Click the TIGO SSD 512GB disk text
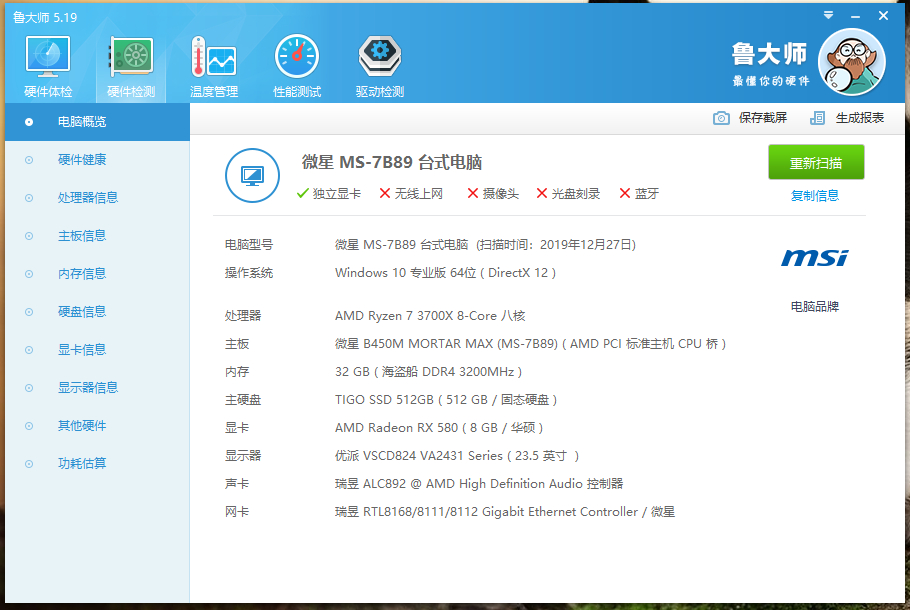 (x=446, y=399)
